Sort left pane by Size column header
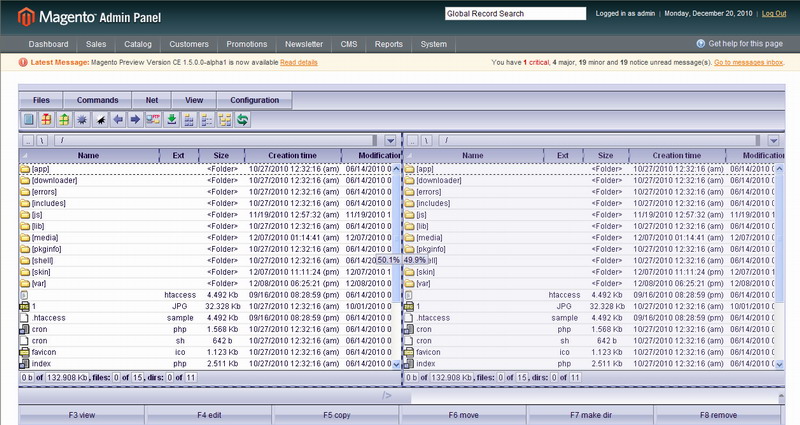The image size is (800, 425). click(221, 155)
